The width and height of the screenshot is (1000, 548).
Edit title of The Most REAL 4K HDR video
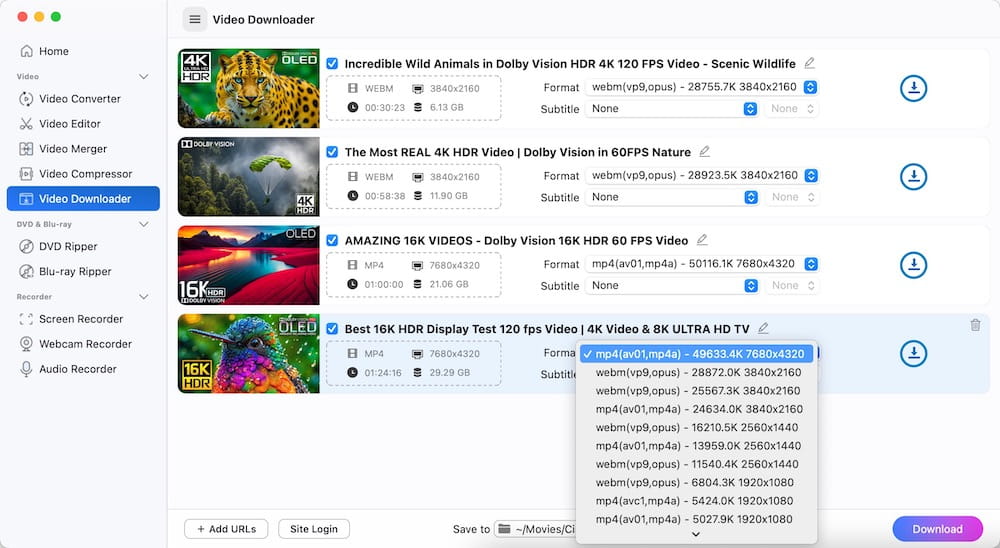click(704, 151)
